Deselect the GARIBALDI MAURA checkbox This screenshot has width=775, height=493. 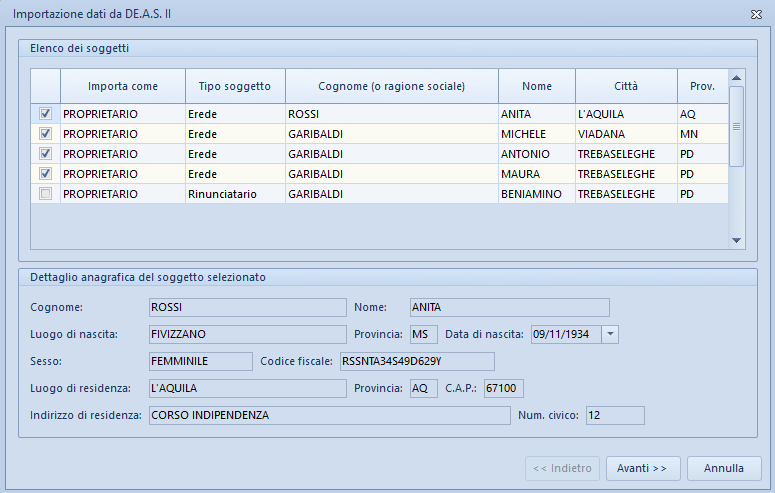point(45,174)
